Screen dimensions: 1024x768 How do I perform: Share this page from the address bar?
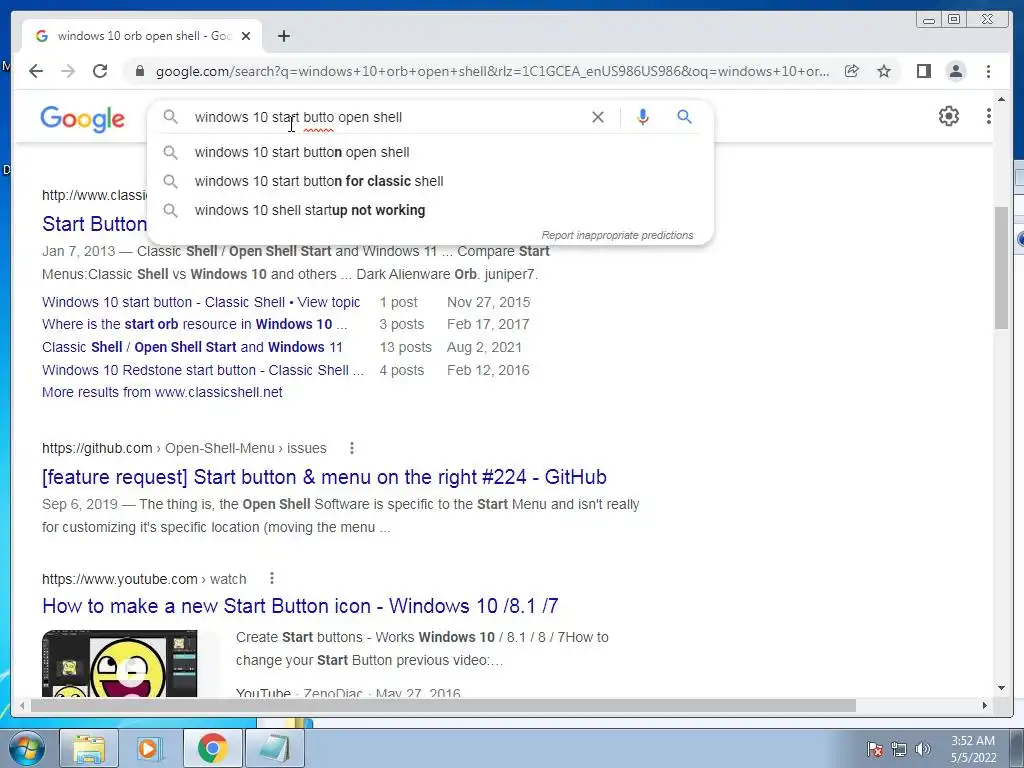click(x=852, y=71)
